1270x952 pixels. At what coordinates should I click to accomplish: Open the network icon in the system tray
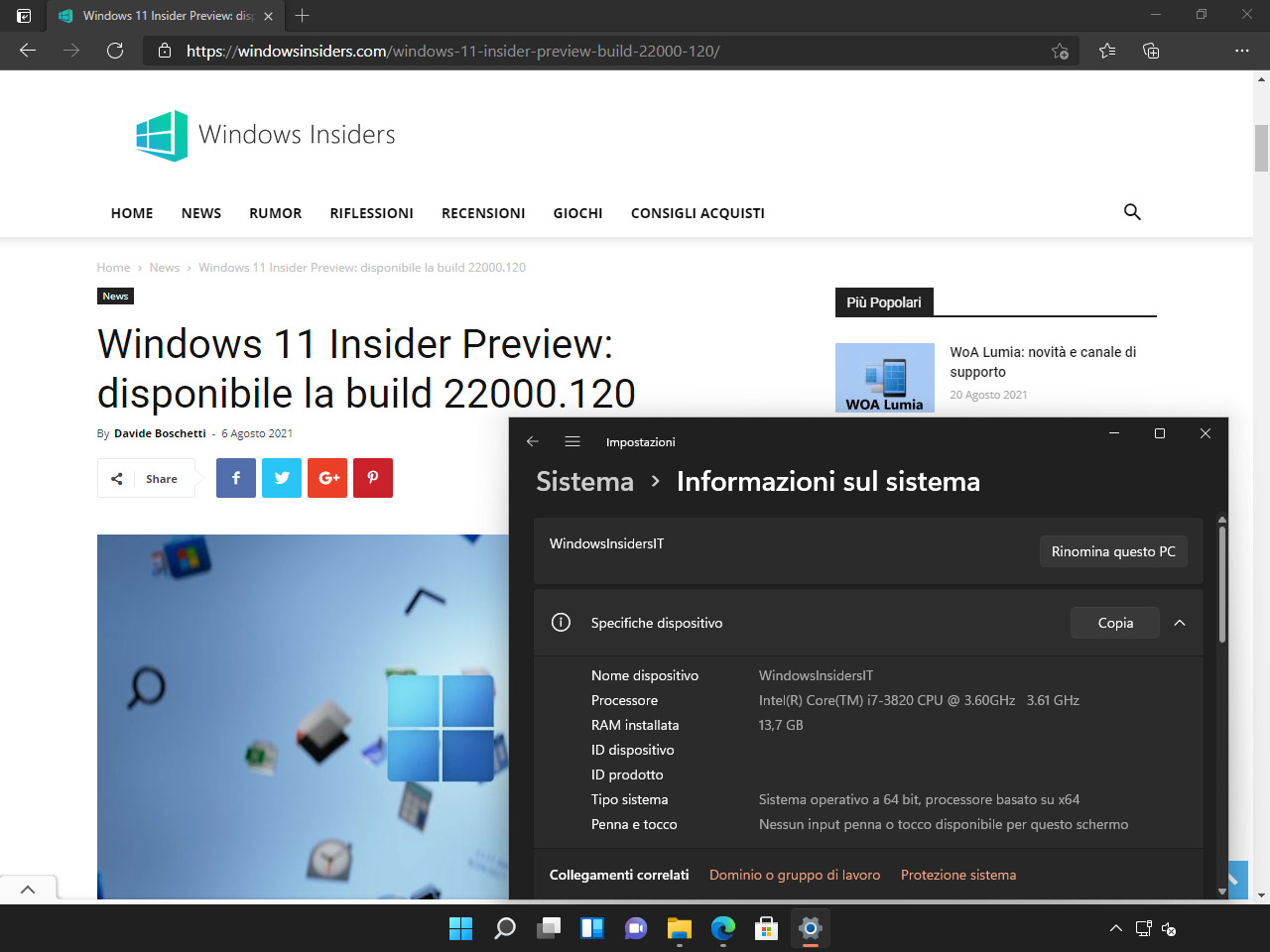(x=1144, y=929)
